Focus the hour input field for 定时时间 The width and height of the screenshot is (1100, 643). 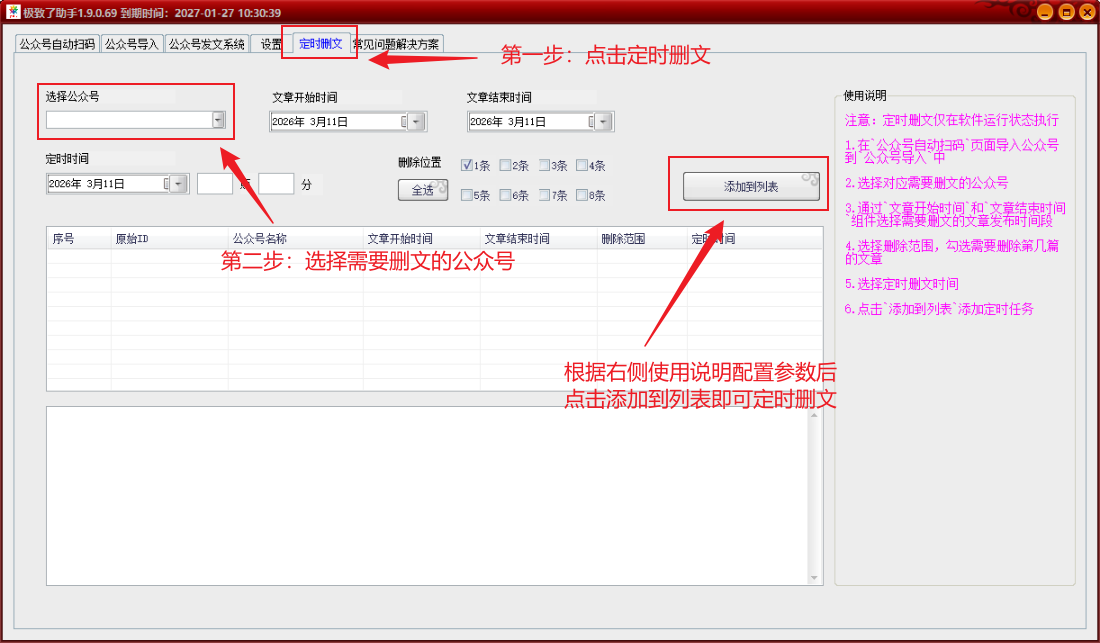[x=214, y=184]
